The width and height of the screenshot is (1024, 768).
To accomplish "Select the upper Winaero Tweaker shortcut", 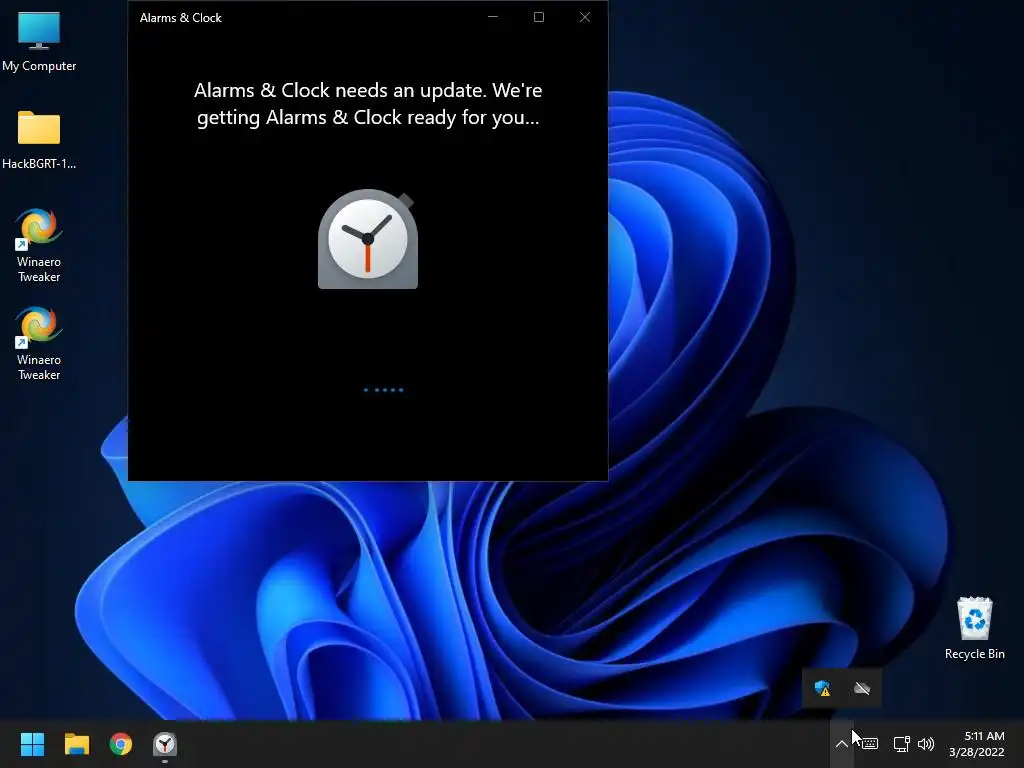I will tap(39, 245).
